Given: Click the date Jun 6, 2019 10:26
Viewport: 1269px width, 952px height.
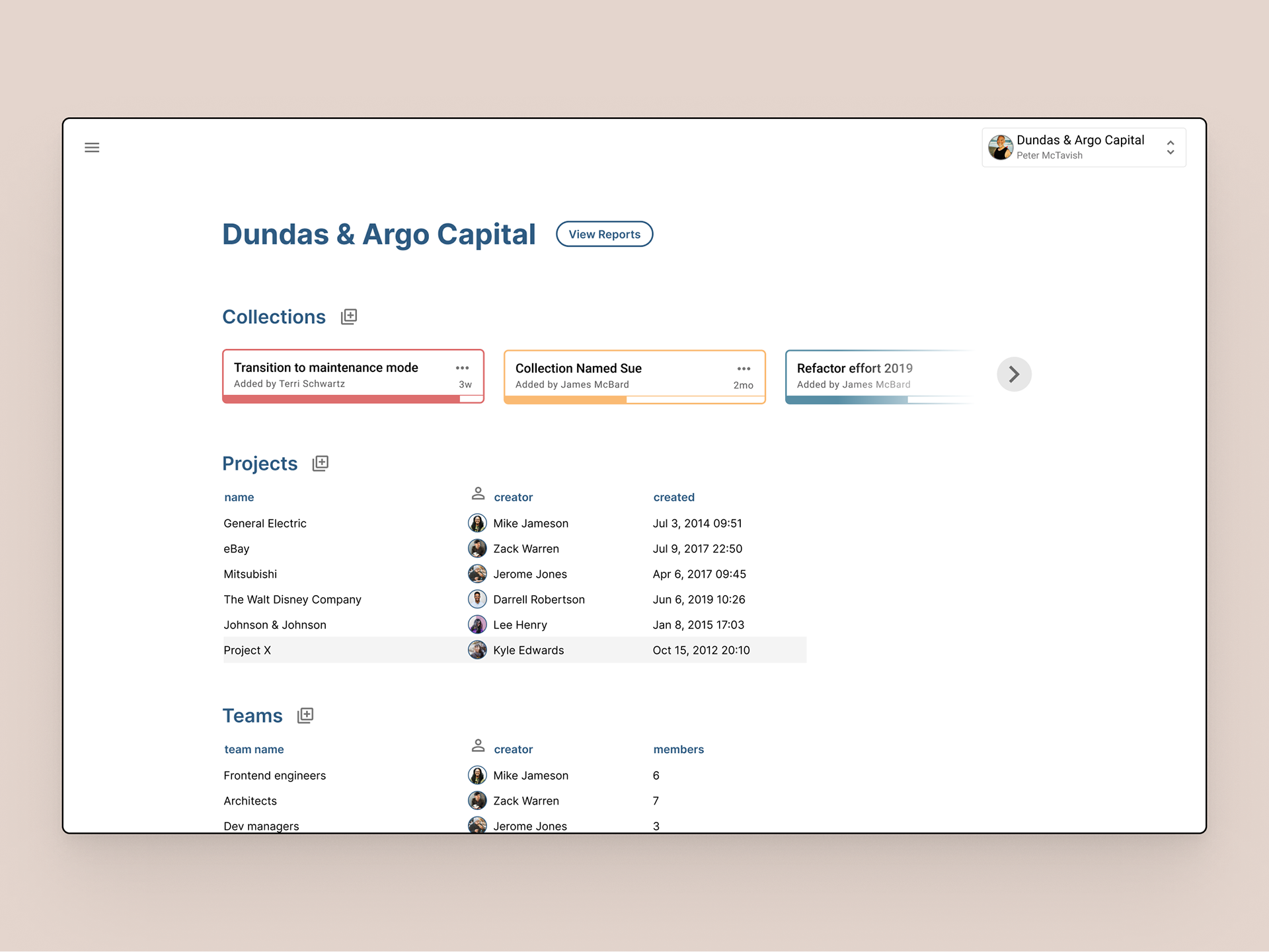Looking at the screenshot, I should click(699, 600).
